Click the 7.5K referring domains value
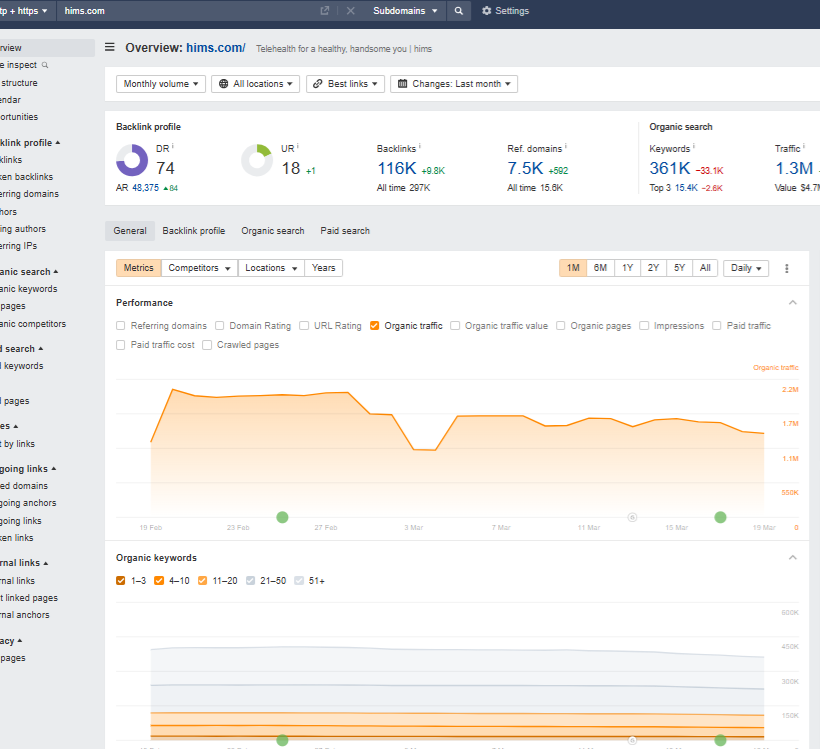820x749 pixels. point(525,168)
